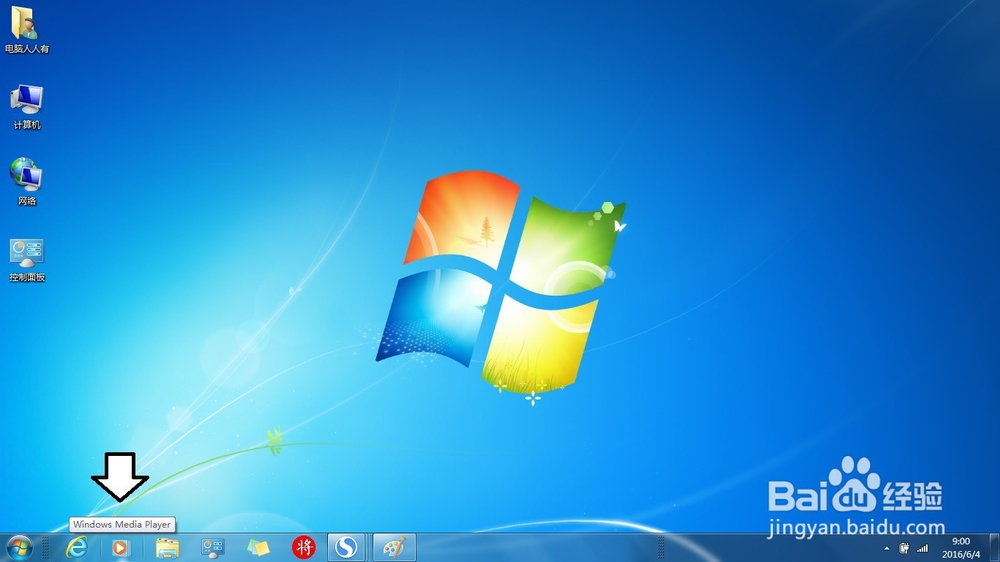
Task: Open the Sticky Notes taskbar icon
Action: (x=258, y=547)
